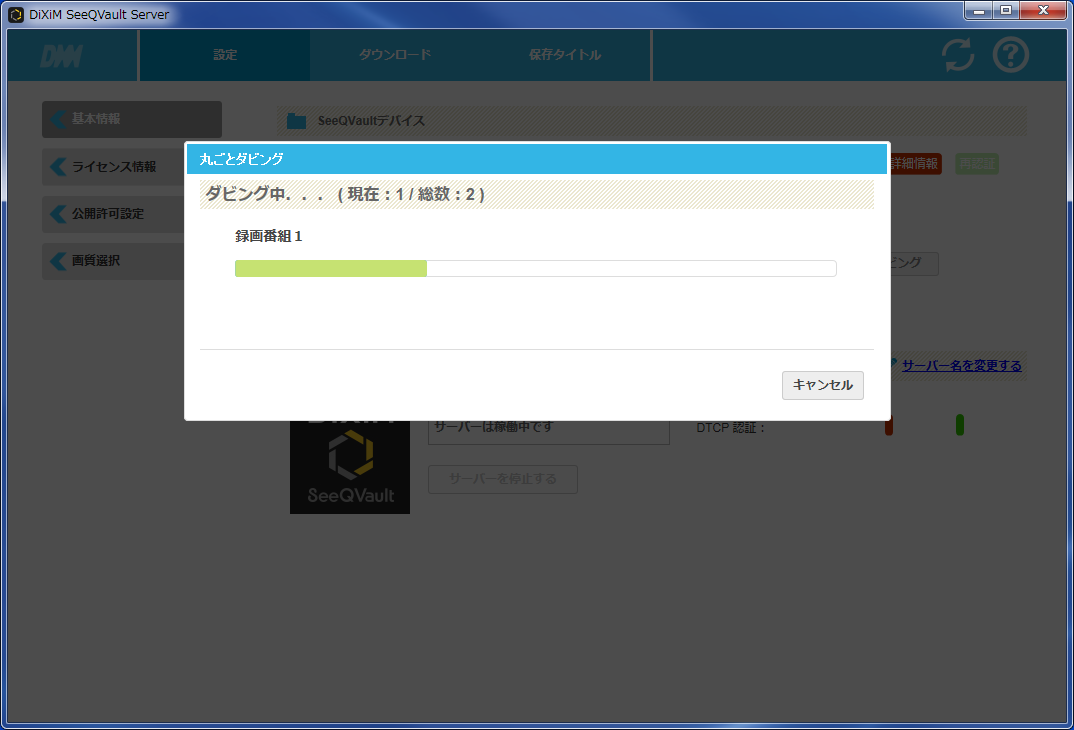Switch to the 設定 tab
The width and height of the screenshot is (1074, 730).
click(x=225, y=55)
